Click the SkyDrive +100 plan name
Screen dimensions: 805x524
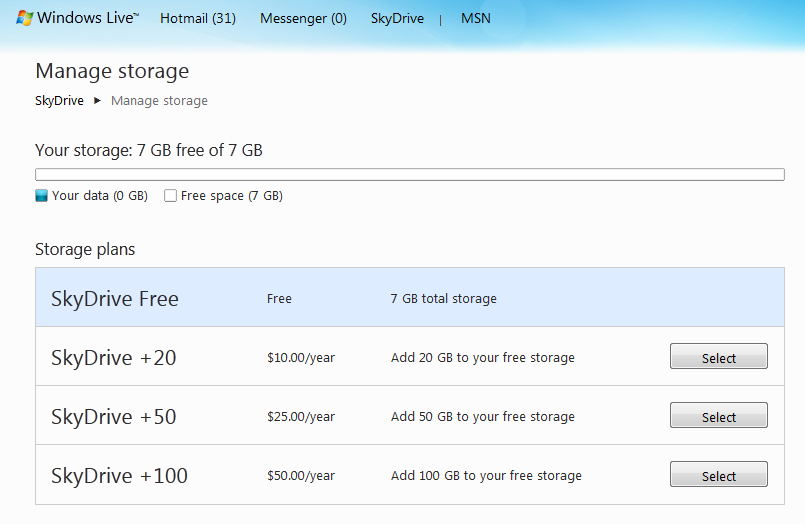point(119,475)
